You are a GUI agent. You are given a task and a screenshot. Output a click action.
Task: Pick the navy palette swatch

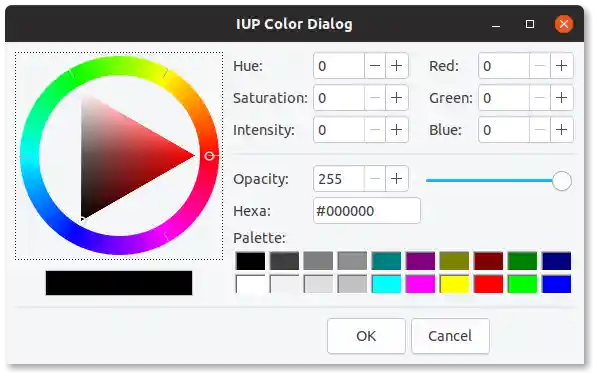[x=556, y=261]
